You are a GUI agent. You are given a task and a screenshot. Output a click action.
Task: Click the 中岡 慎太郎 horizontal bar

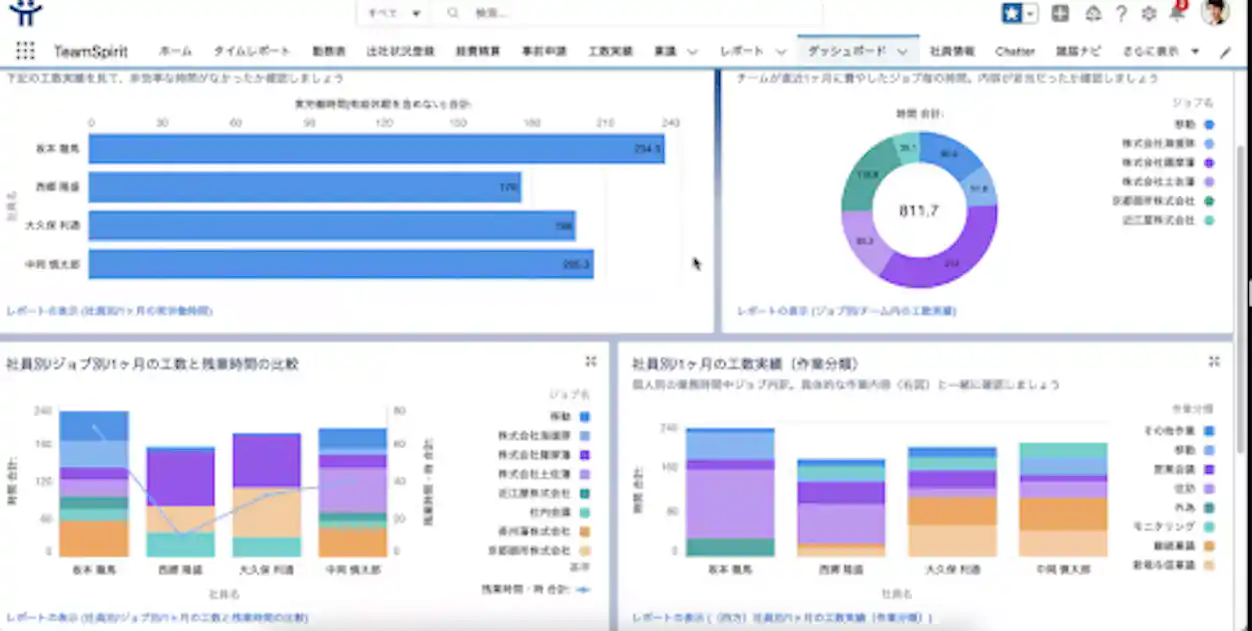(341, 264)
